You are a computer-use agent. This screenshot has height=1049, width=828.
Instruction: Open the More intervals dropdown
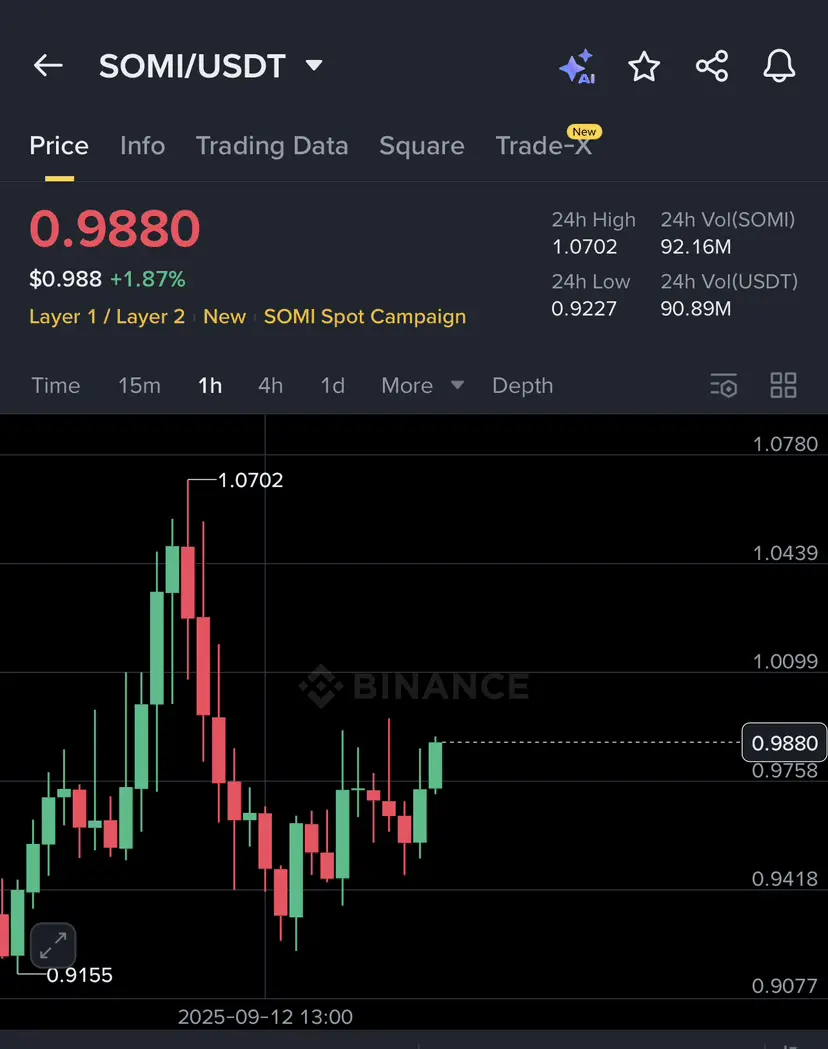click(x=422, y=385)
